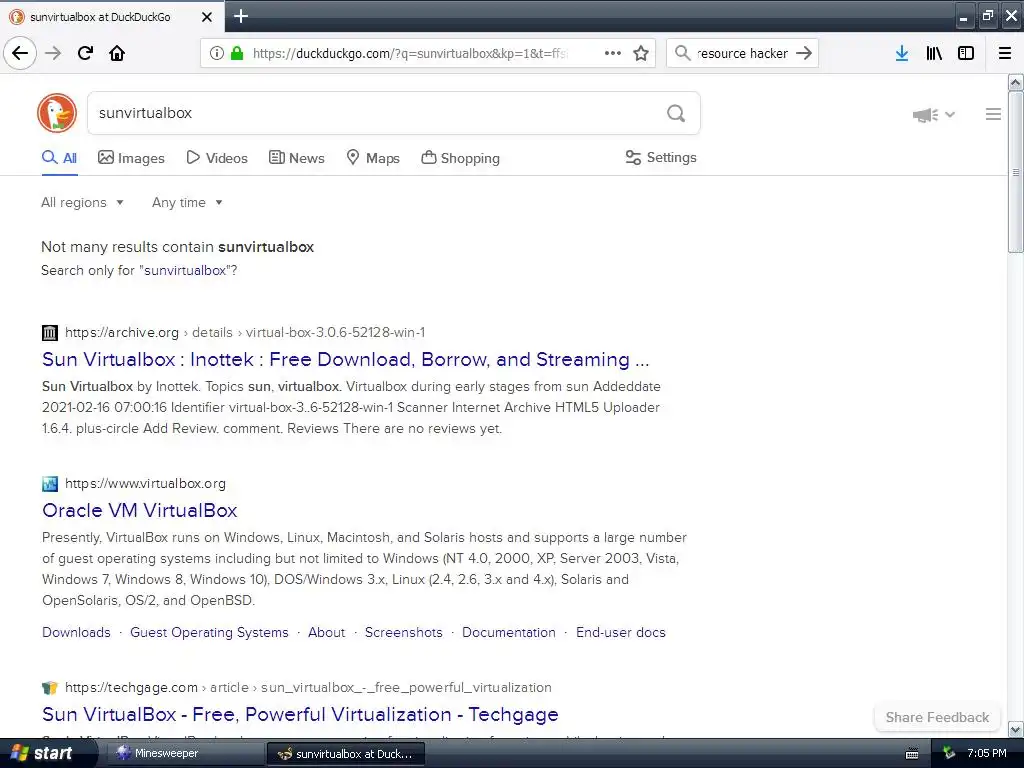Open the Library bookshelf icon
The height and width of the screenshot is (768, 1024).
pyautogui.click(x=934, y=53)
